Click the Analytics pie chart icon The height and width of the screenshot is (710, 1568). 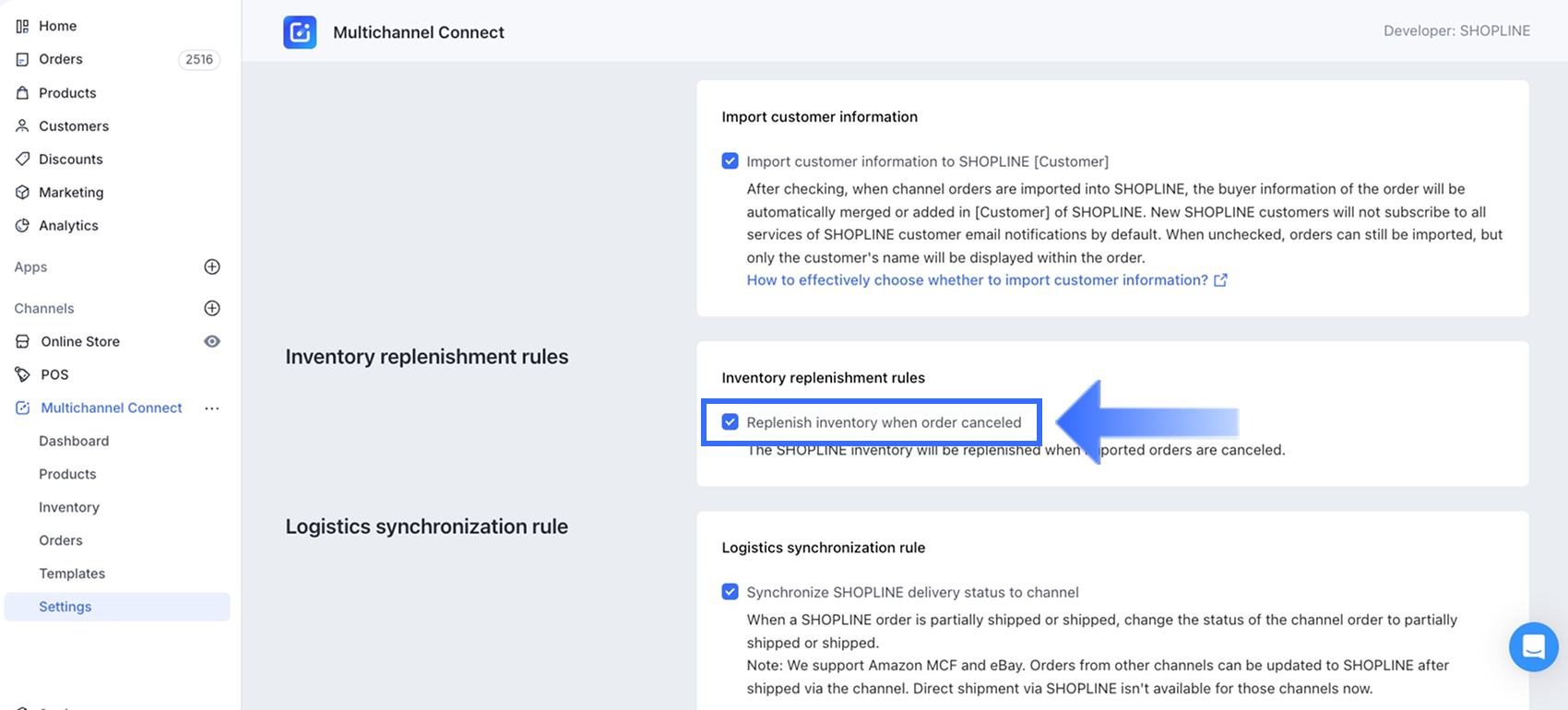(x=22, y=225)
